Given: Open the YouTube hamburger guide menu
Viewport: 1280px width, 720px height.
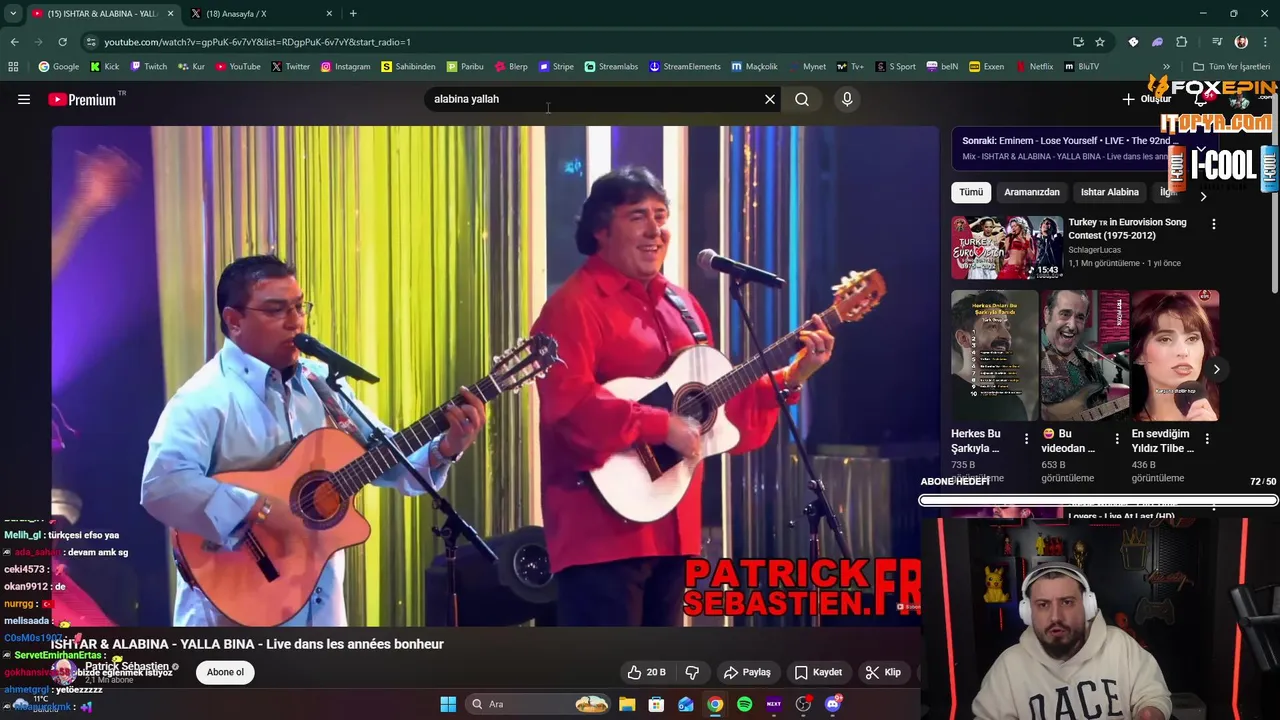Looking at the screenshot, I should click(x=24, y=99).
